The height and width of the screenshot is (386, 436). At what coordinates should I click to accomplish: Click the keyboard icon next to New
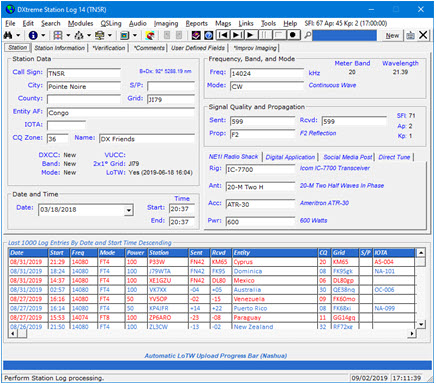point(410,35)
